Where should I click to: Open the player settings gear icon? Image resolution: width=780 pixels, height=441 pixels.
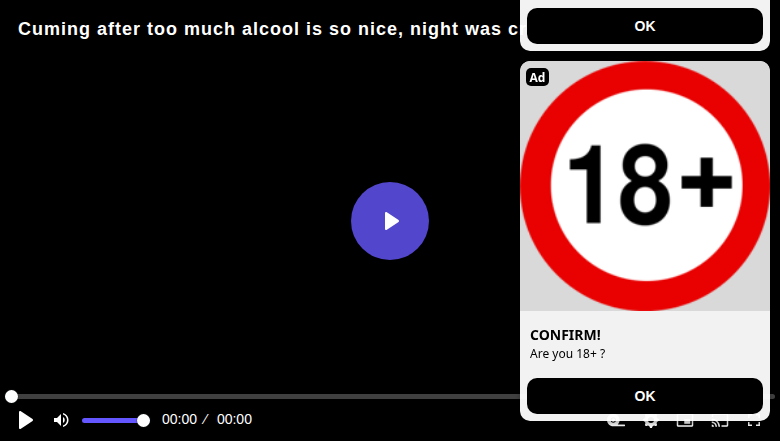click(x=651, y=424)
